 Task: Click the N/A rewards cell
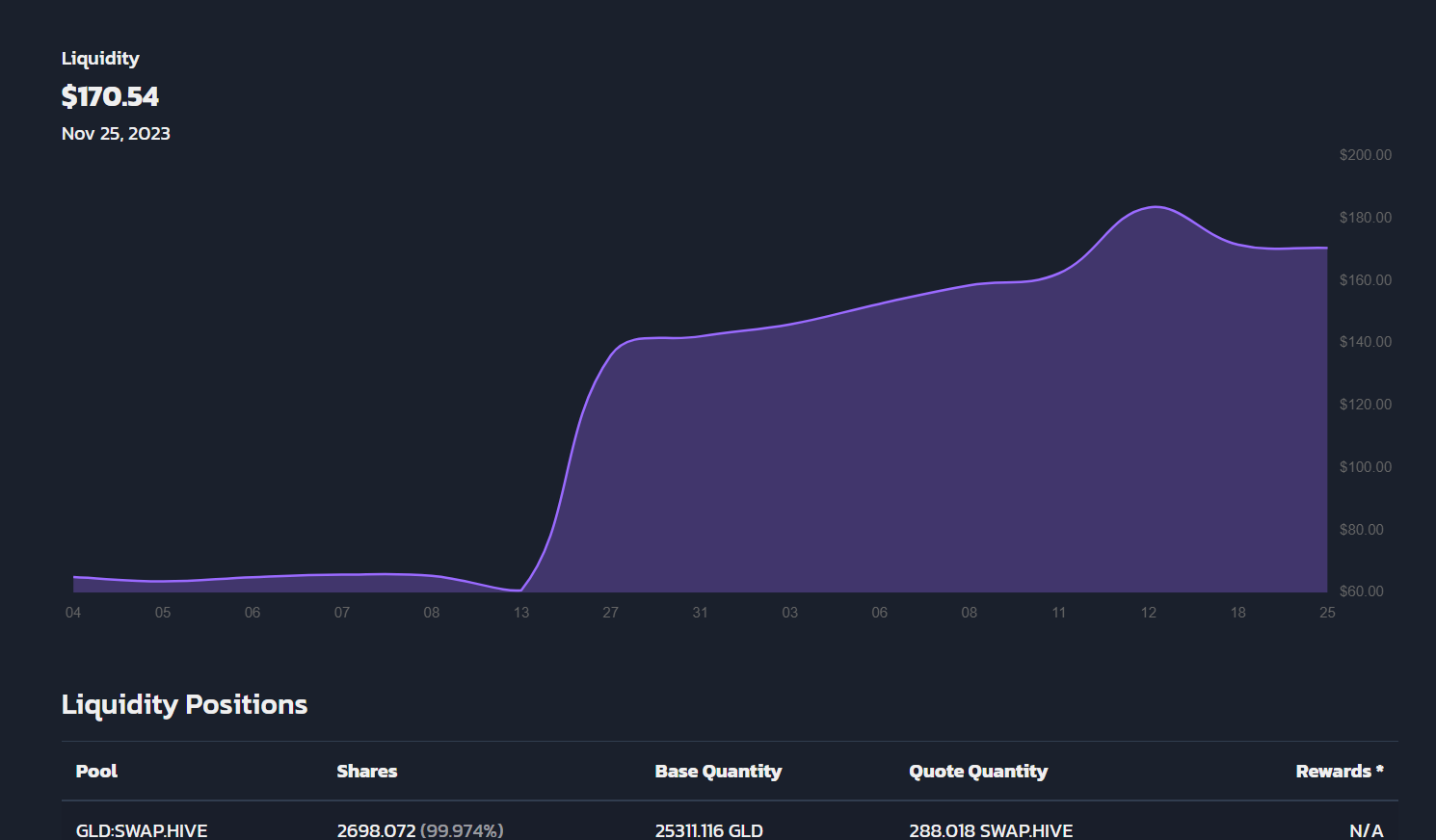point(1366,829)
